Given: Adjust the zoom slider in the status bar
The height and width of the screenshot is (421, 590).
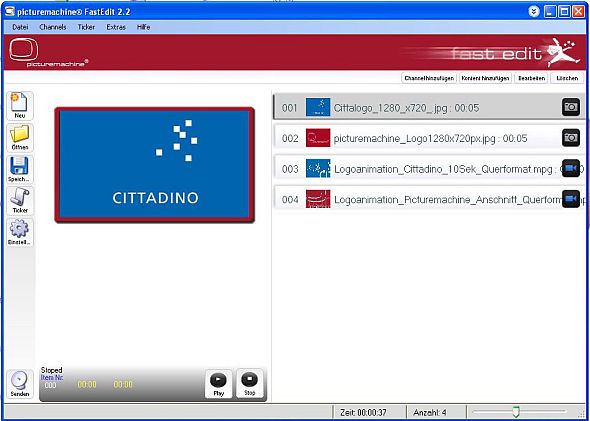Looking at the screenshot, I should 516,412.
